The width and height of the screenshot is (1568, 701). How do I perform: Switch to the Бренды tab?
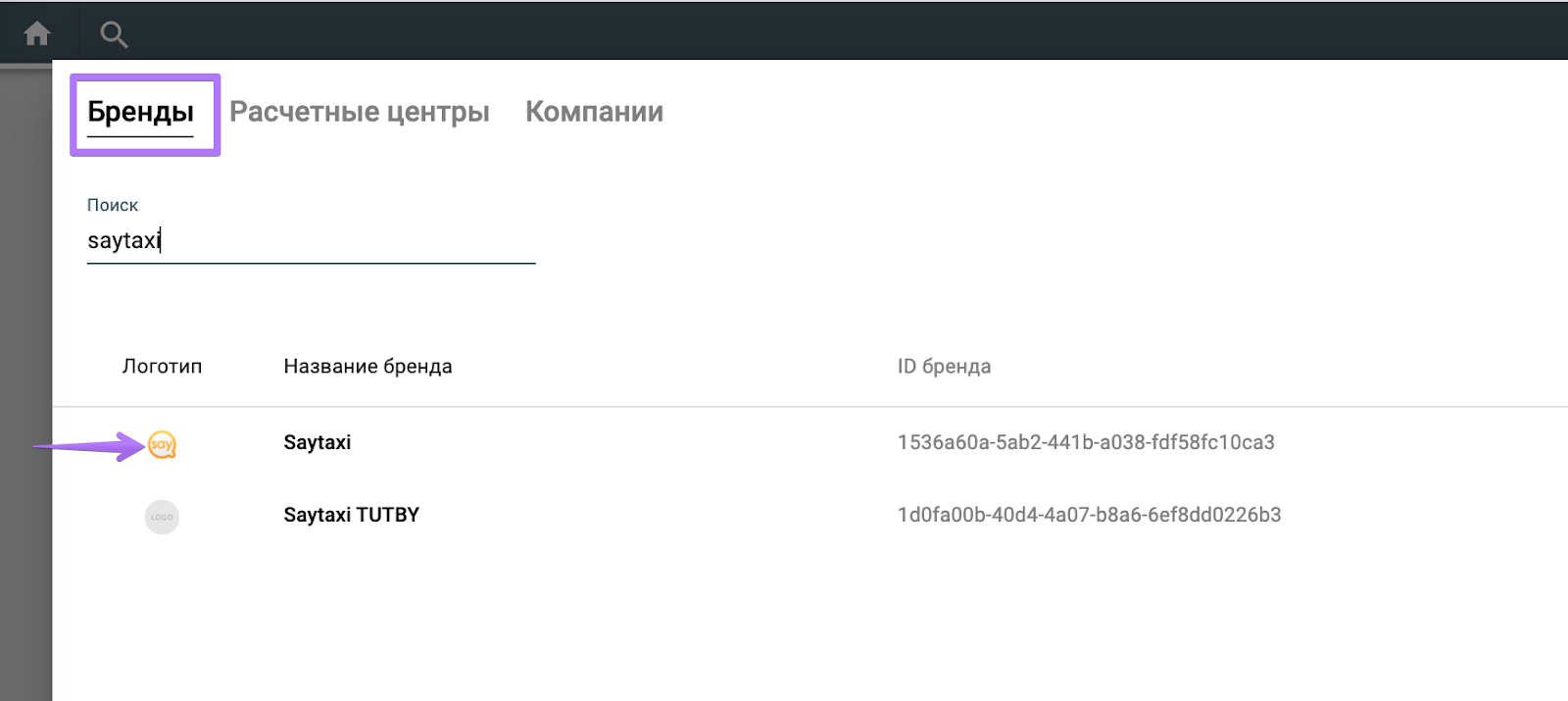[141, 112]
